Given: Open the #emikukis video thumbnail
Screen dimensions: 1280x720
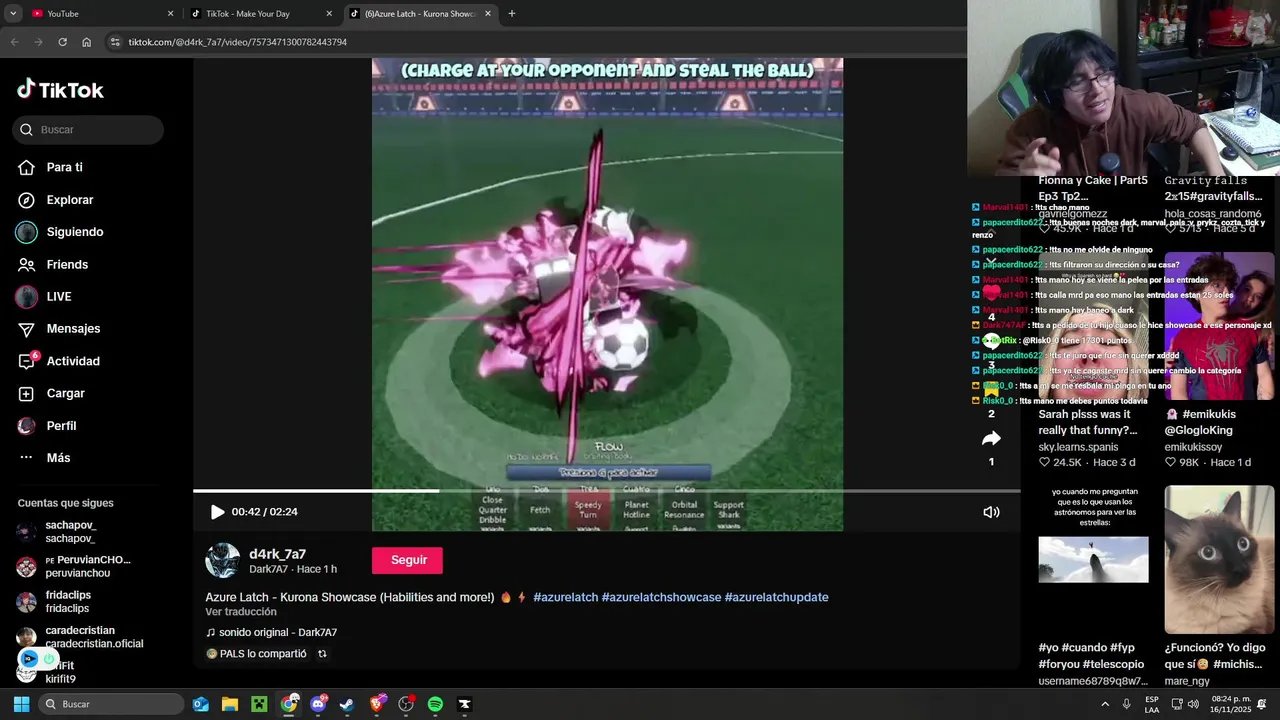Looking at the screenshot, I should coord(1219,325).
